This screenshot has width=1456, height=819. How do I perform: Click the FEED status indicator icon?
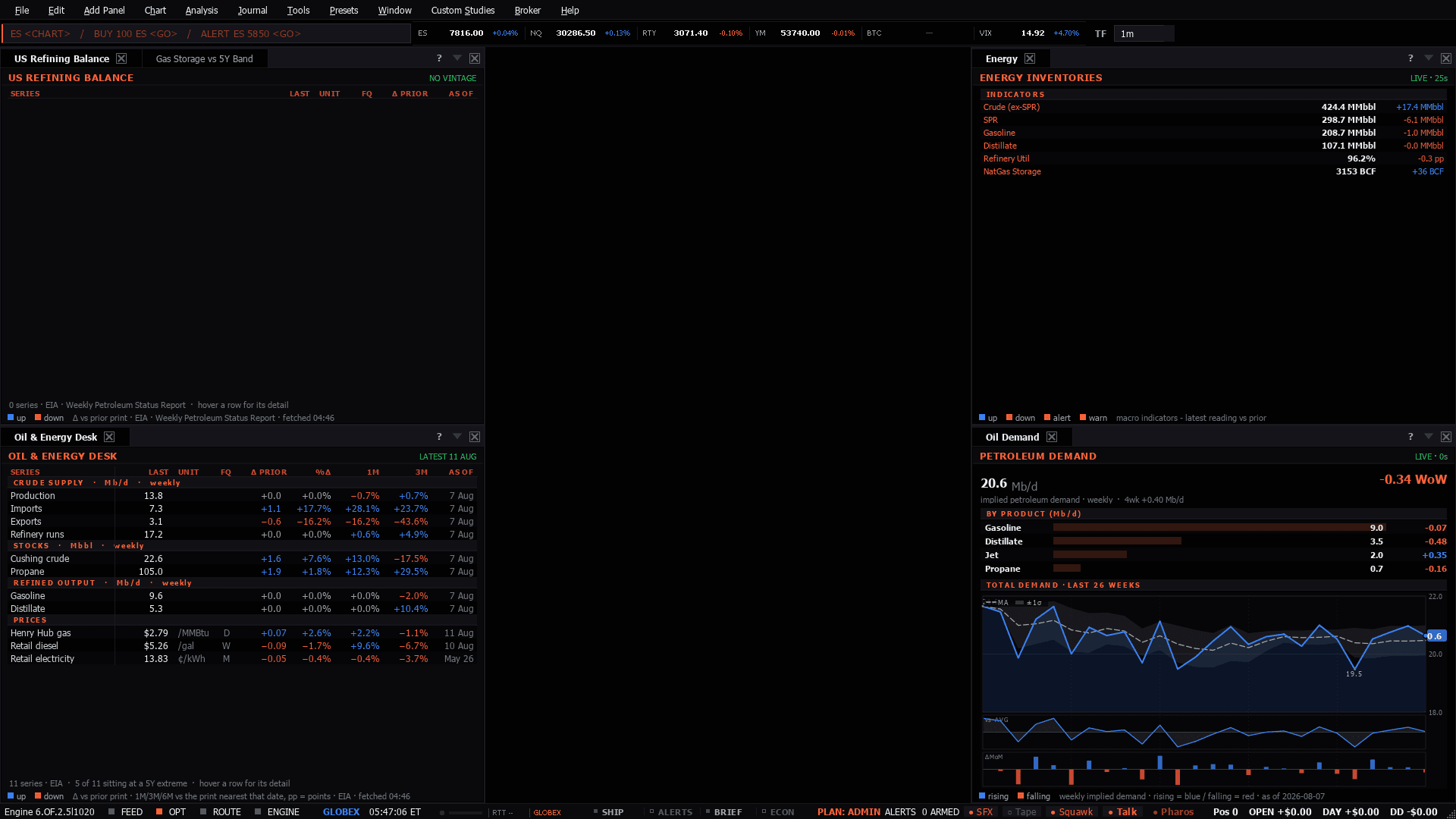click(x=111, y=812)
